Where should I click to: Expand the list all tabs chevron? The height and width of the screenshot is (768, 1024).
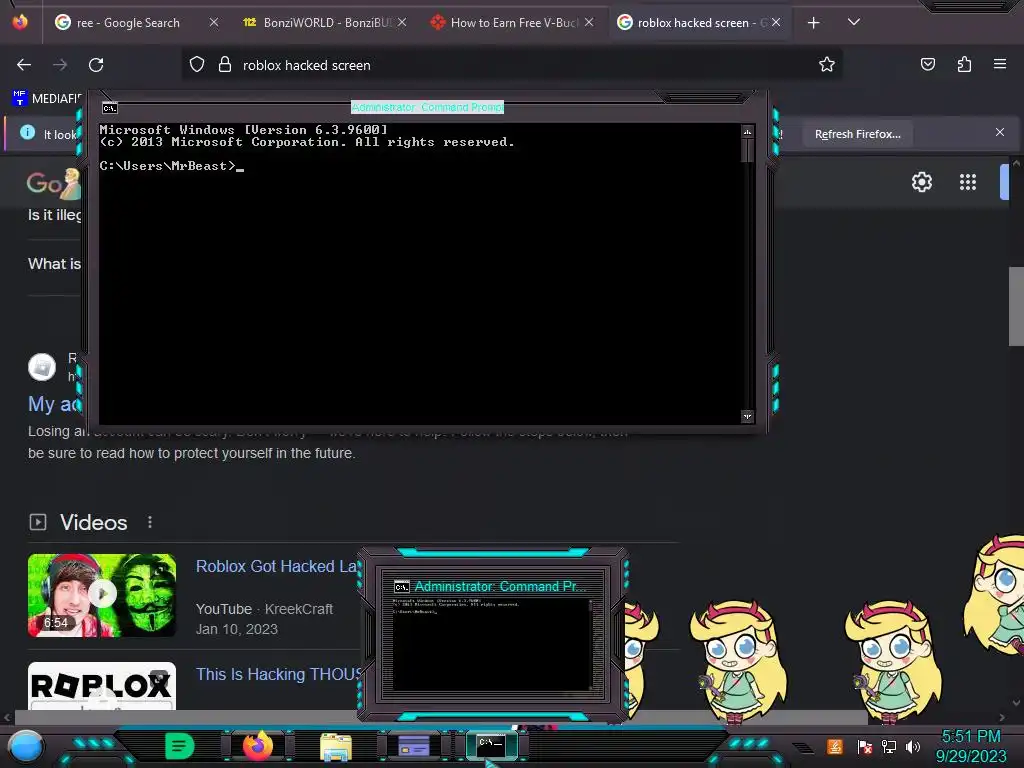pyautogui.click(x=854, y=22)
